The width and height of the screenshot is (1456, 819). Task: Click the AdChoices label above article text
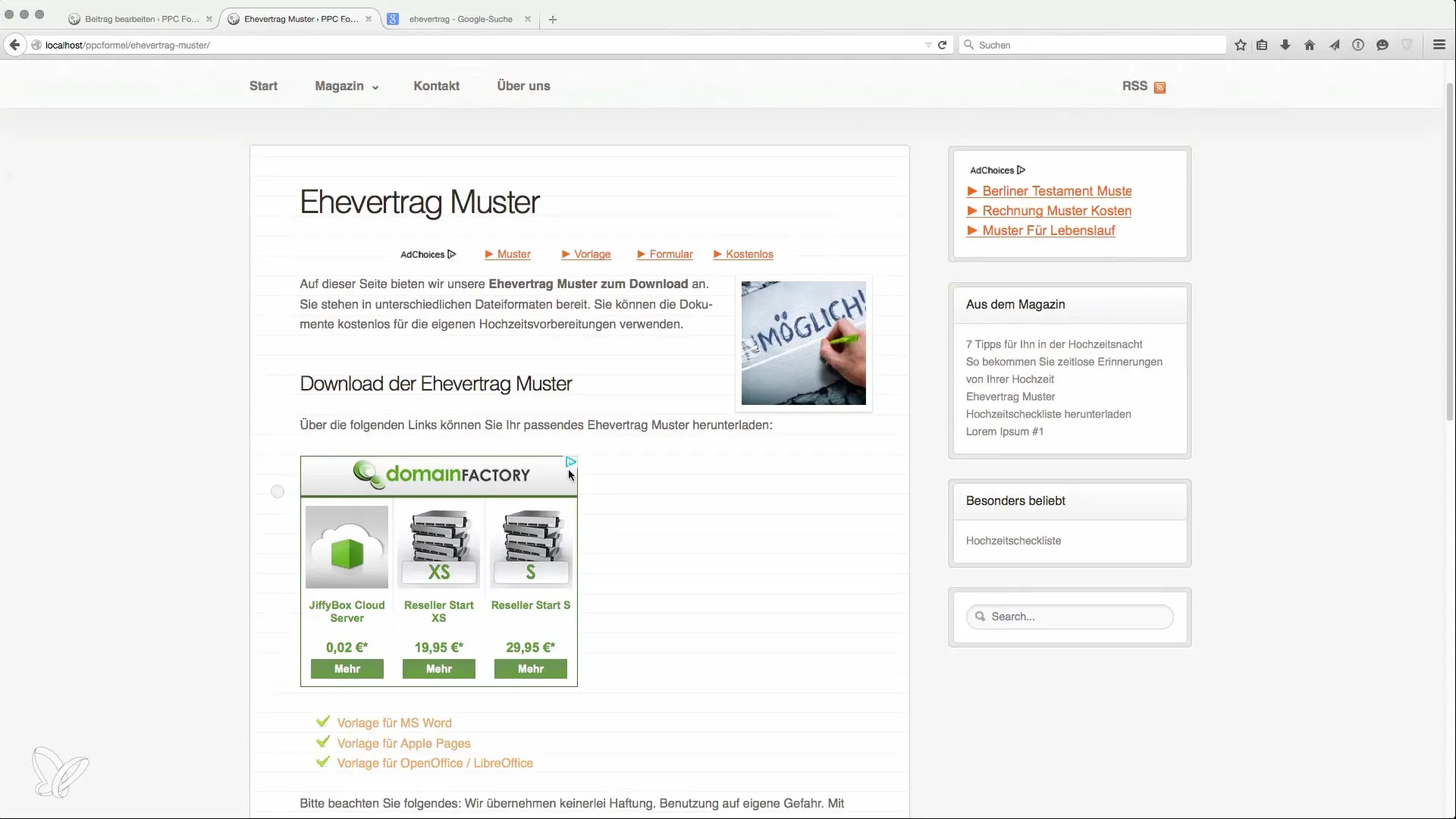(428, 254)
